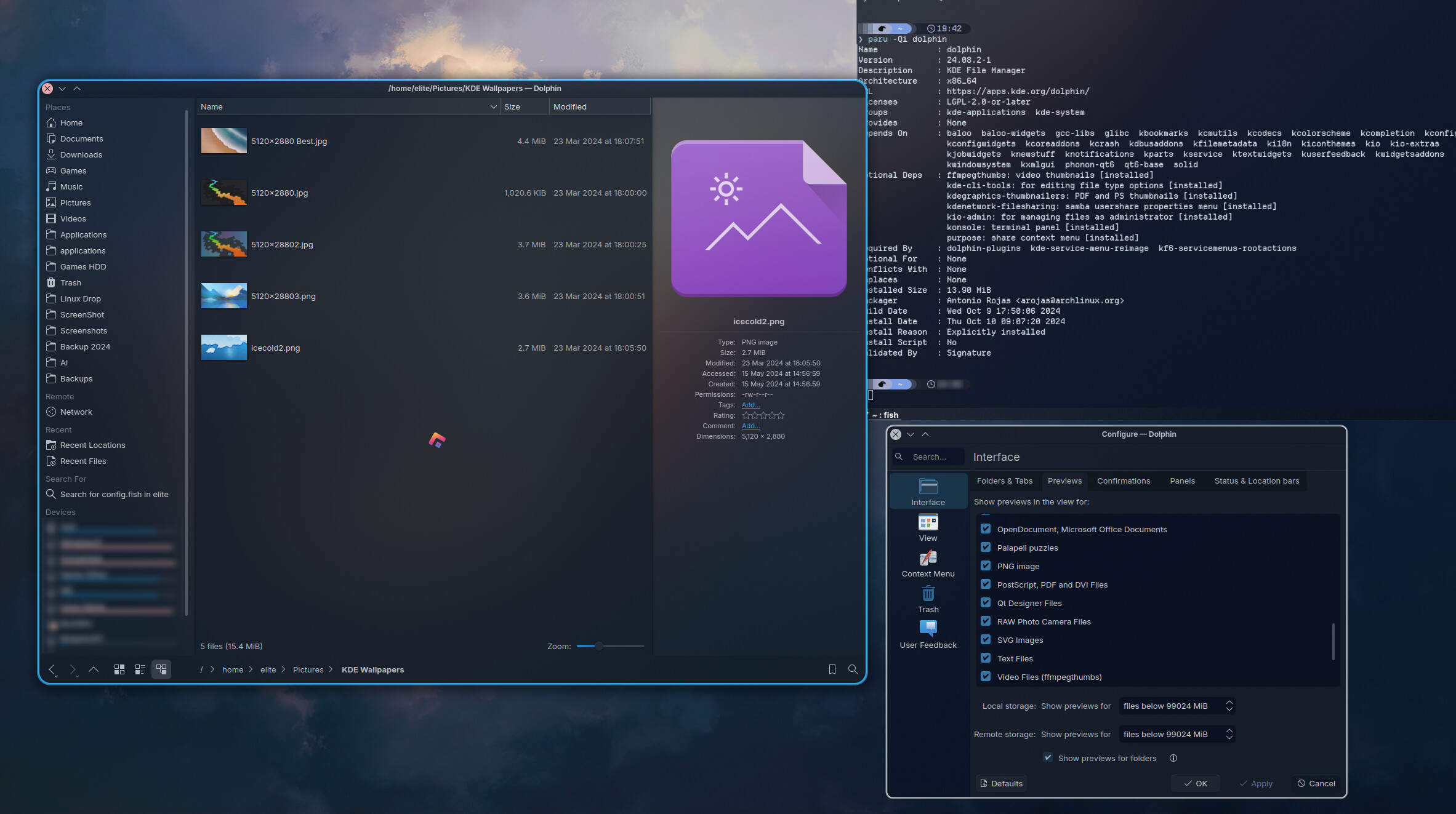Switch to Previews tab
Viewport: 1456px width, 814px height.
pos(1064,481)
